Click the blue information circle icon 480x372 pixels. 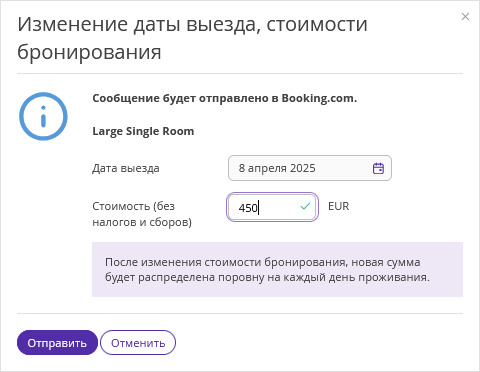click(x=43, y=116)
